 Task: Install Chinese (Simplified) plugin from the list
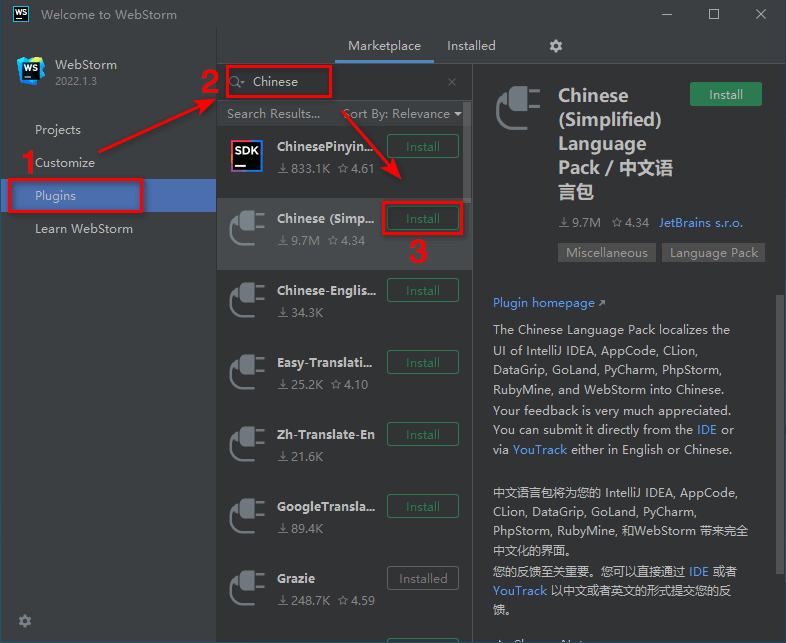click(423, 219)
